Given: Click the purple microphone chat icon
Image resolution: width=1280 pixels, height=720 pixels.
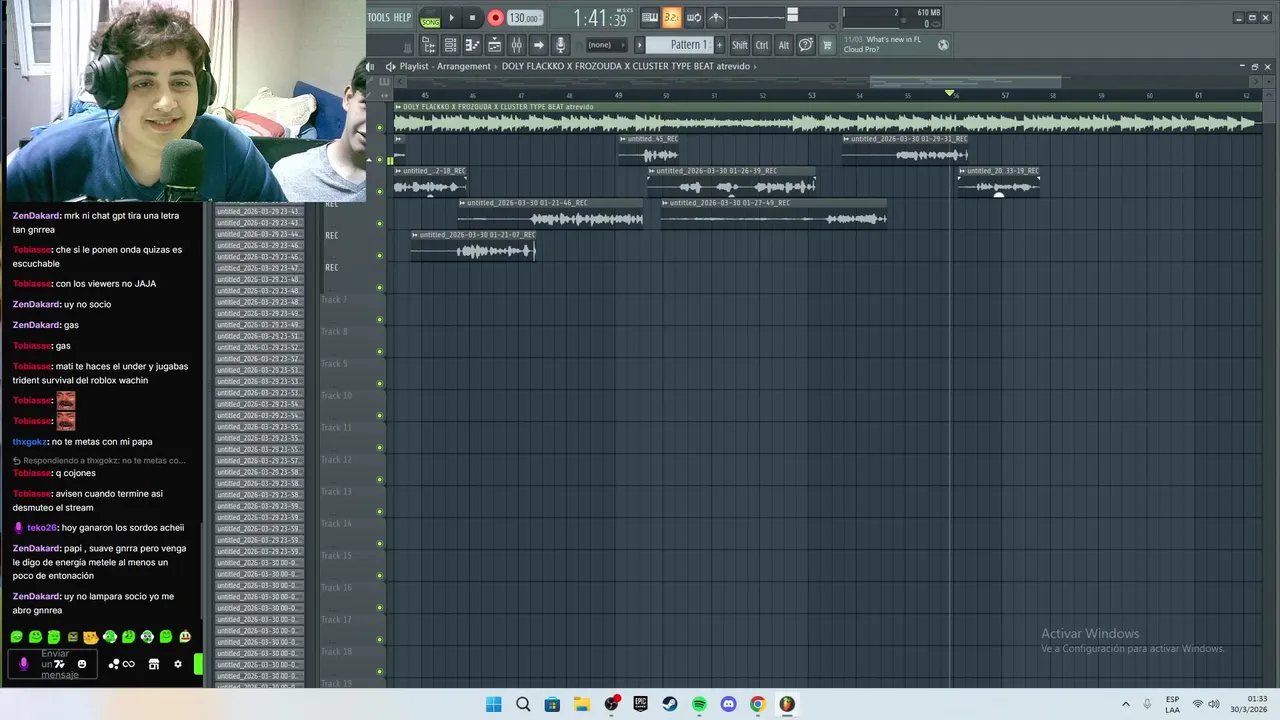Looking at the screenshot, I should point(24,664).
